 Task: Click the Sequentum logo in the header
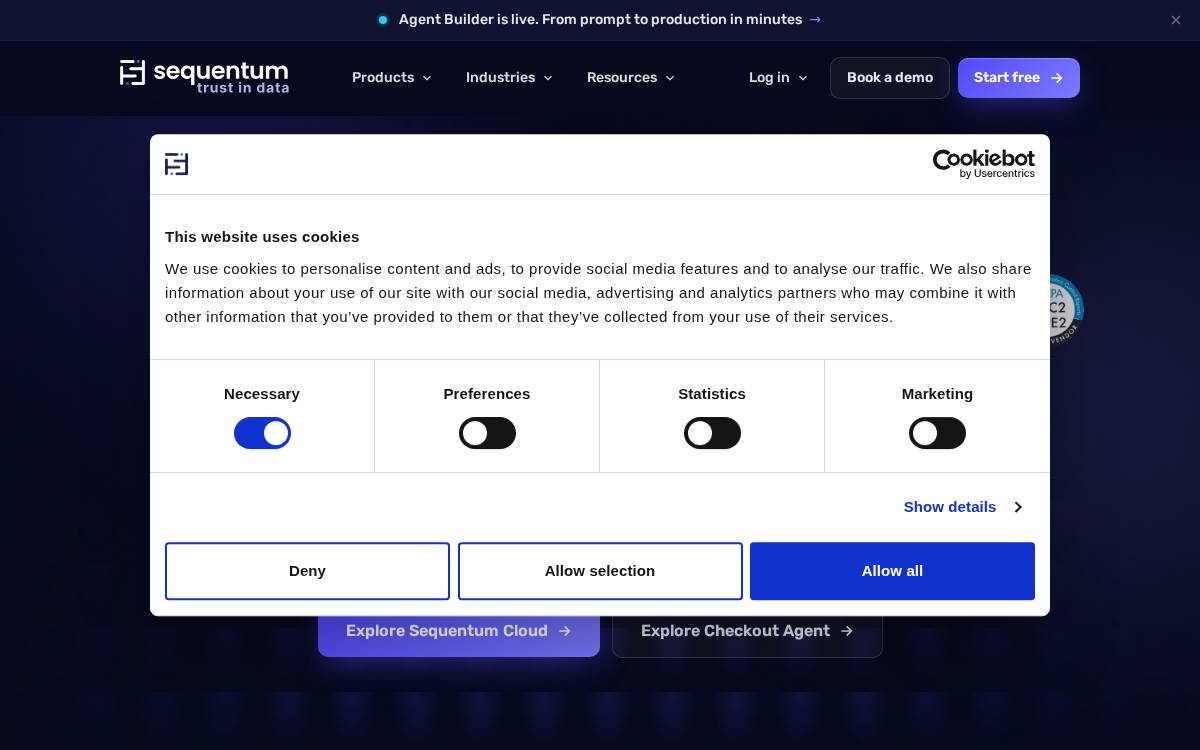click(x=204, y=77)
